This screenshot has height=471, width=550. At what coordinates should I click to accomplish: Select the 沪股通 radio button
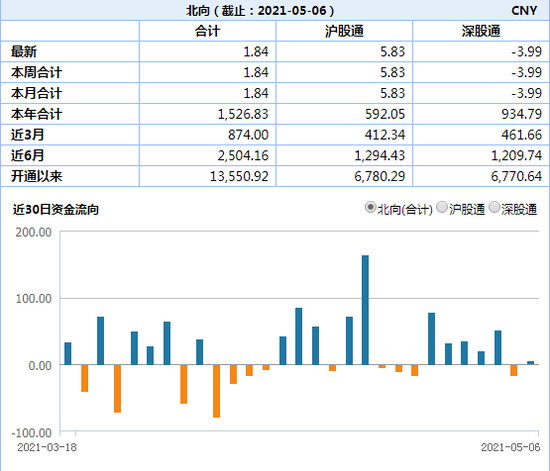point(442,208)
